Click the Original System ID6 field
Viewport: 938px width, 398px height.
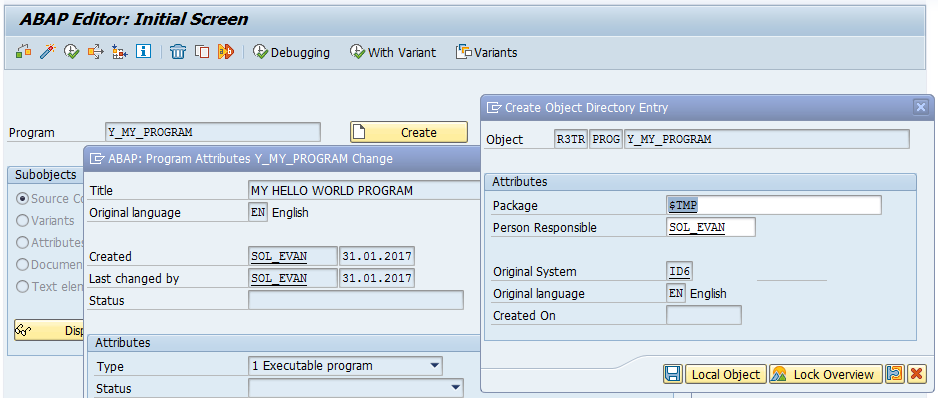click(x=680, y=271)
